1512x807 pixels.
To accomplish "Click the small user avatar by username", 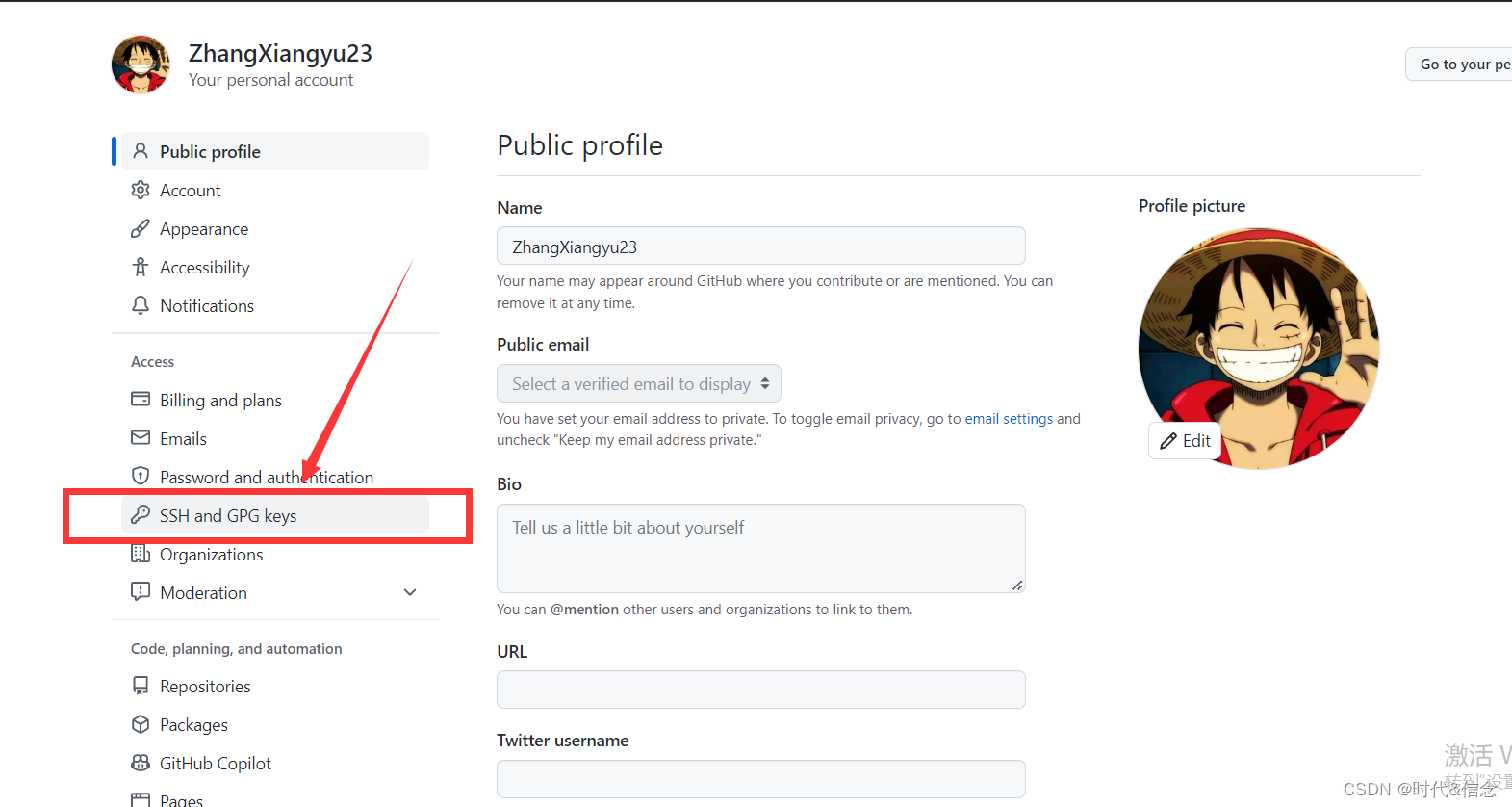I will tap(141, 65).
